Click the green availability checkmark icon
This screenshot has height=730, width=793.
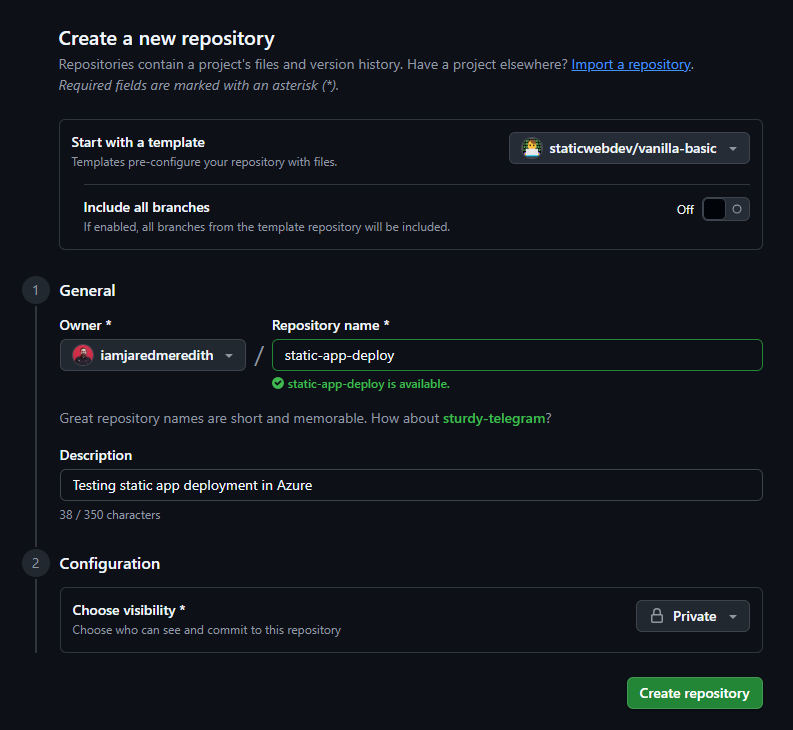pos(278,384)
